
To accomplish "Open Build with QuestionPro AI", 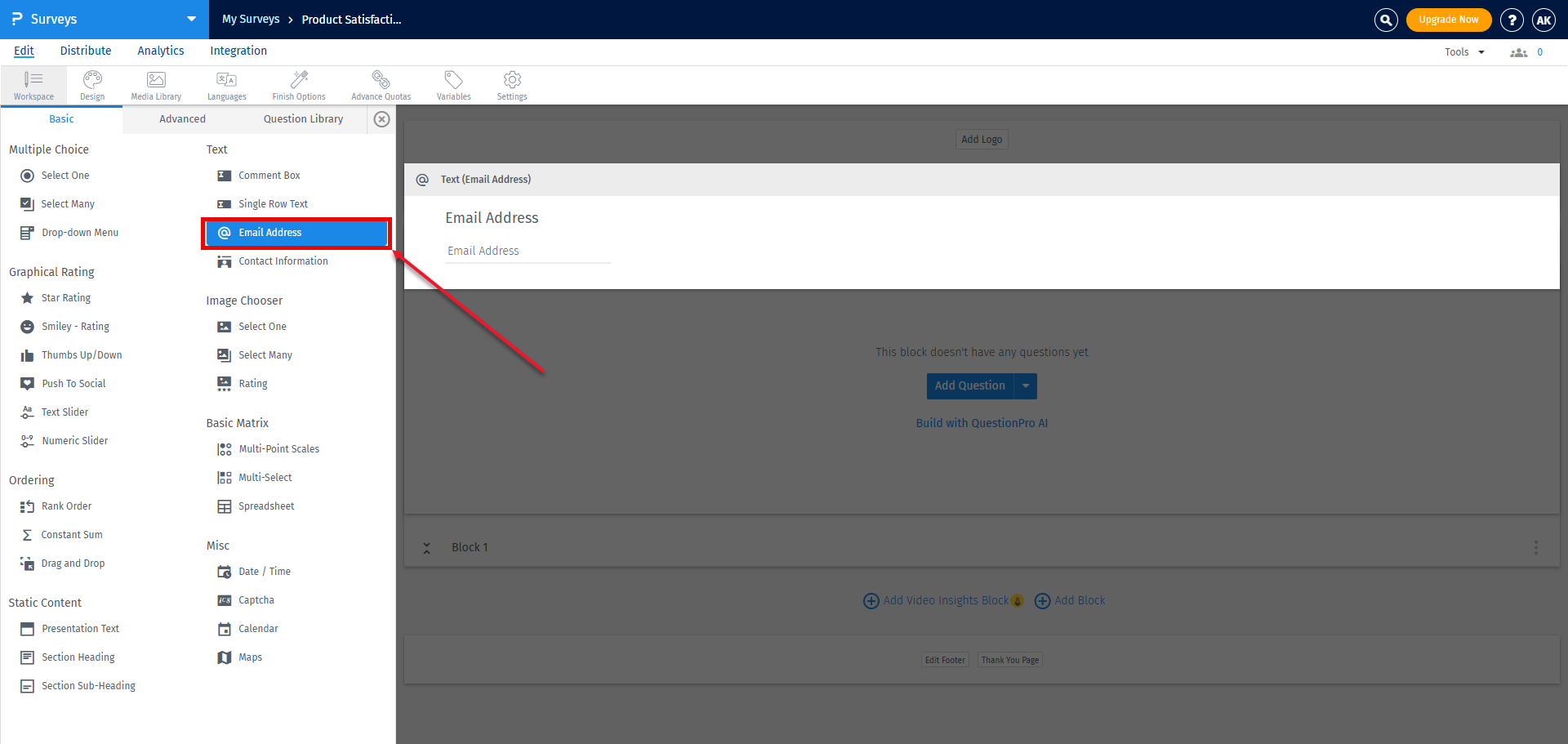I will [x=982, y=422].
